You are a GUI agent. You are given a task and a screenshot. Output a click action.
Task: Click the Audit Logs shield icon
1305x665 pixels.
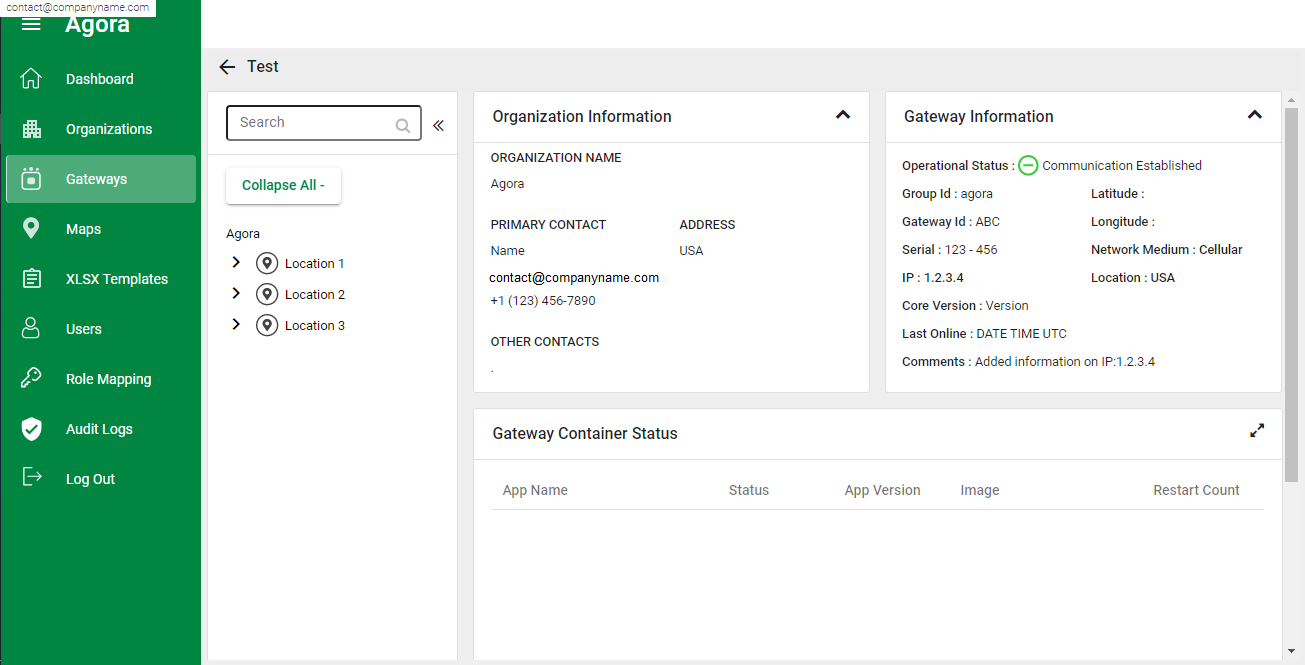[x=31, y=429]
